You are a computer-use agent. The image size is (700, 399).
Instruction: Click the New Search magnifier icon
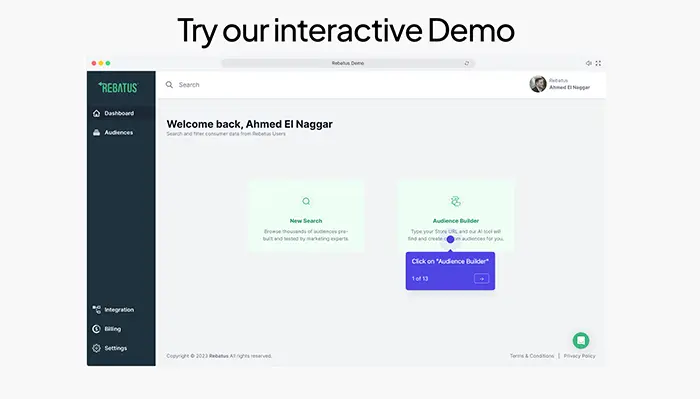coord(306,201)
